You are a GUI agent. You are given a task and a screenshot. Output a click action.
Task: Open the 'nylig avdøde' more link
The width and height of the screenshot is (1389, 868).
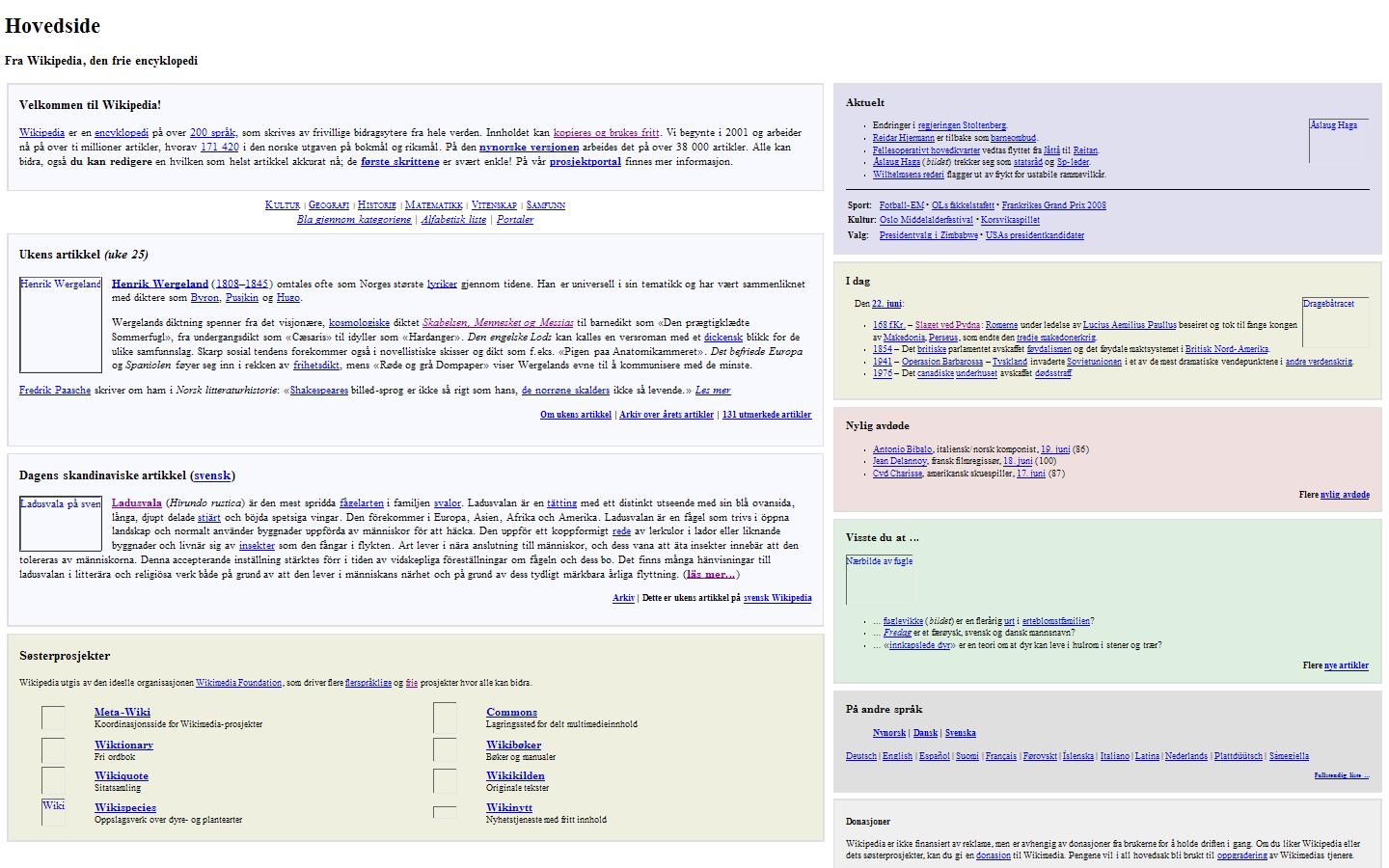pyautogui.click(x=1345, y=495)
